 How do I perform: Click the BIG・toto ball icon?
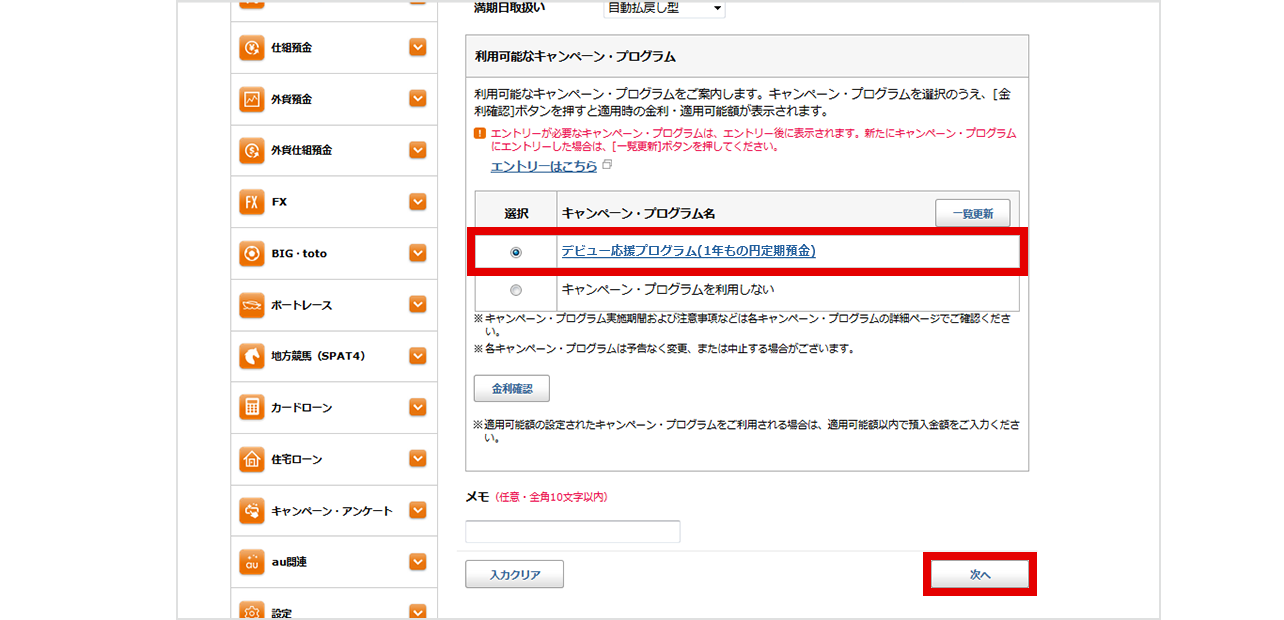pos(251,254)
